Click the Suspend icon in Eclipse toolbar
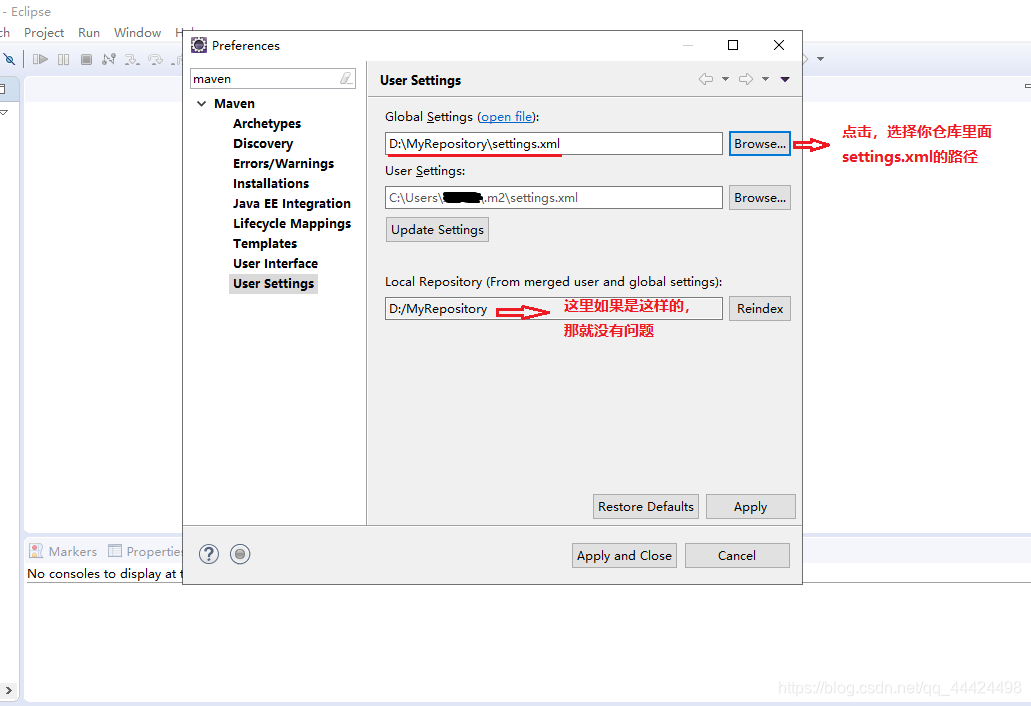The width and height of the screenshot is (1031, 706). 63,59
